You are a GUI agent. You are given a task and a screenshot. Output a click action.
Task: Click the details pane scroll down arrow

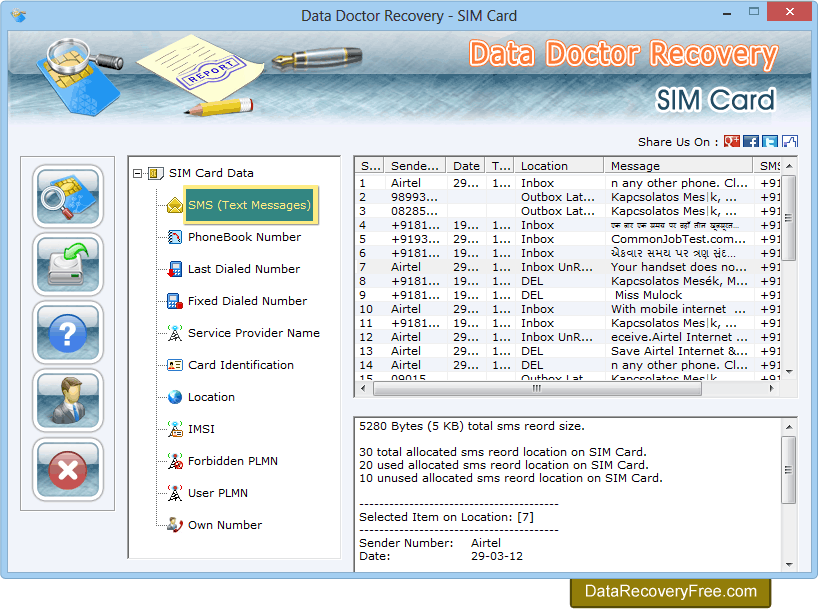coord(789,565)
